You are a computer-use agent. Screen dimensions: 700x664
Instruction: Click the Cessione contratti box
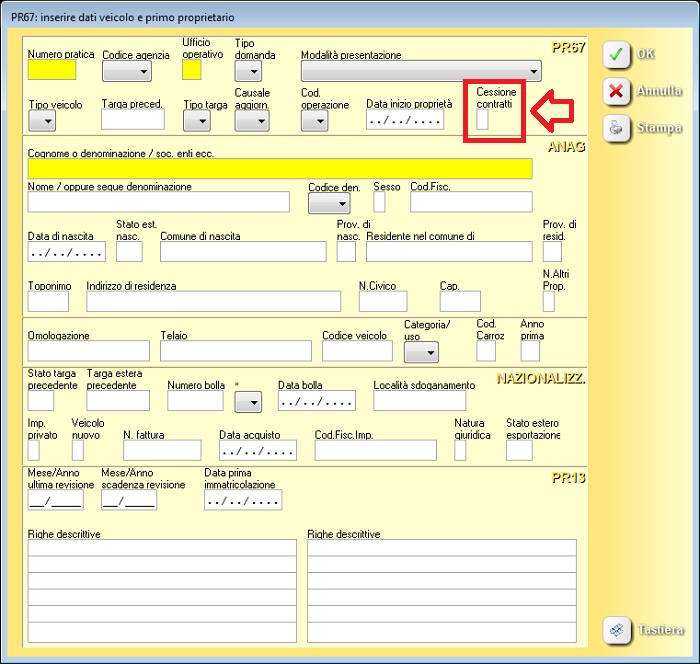pos(483,120)
